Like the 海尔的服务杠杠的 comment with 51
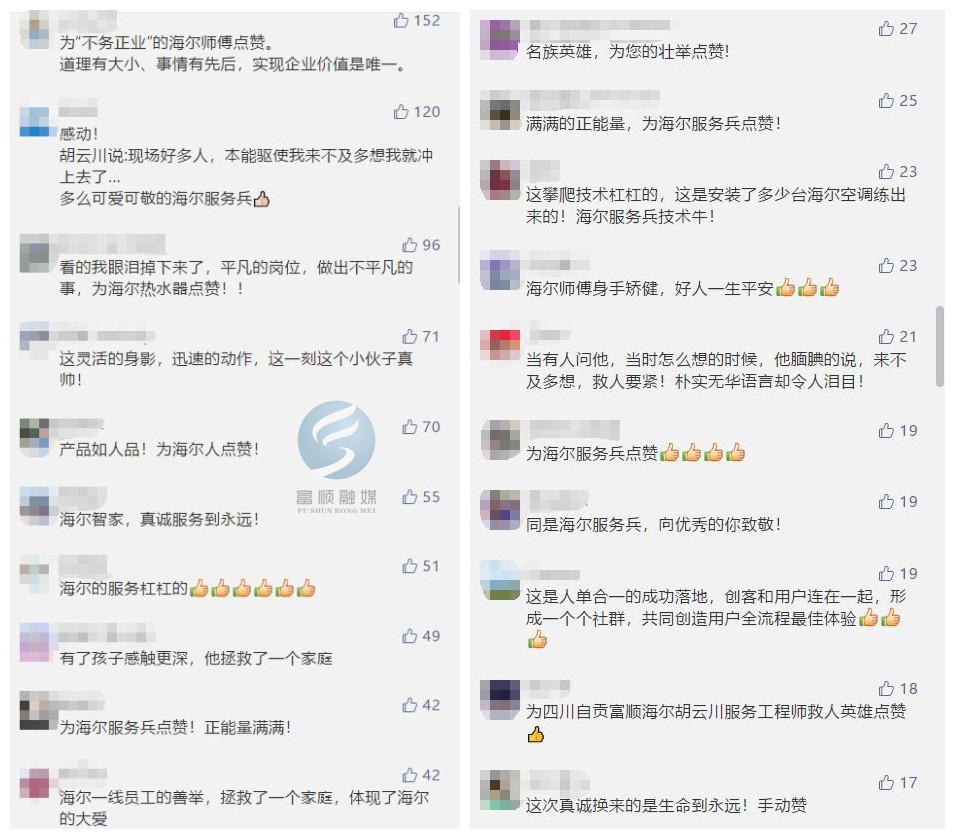 (x=409, y=566)
